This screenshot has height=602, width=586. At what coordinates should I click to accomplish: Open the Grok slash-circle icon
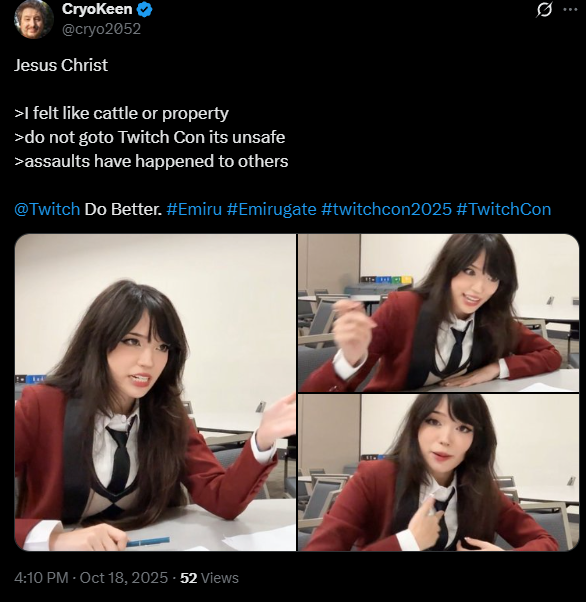pos(544,10)
